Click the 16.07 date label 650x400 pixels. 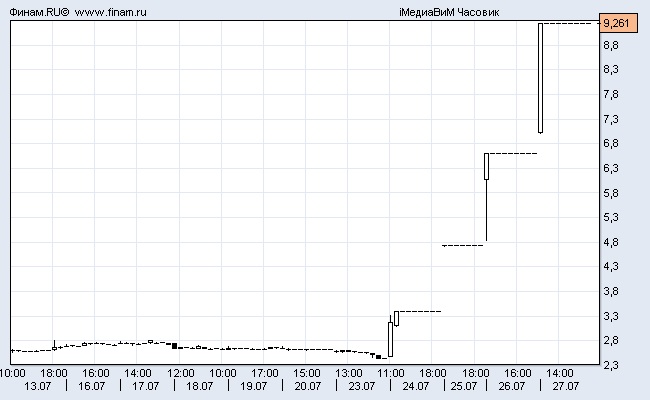[x=92, y=386]
